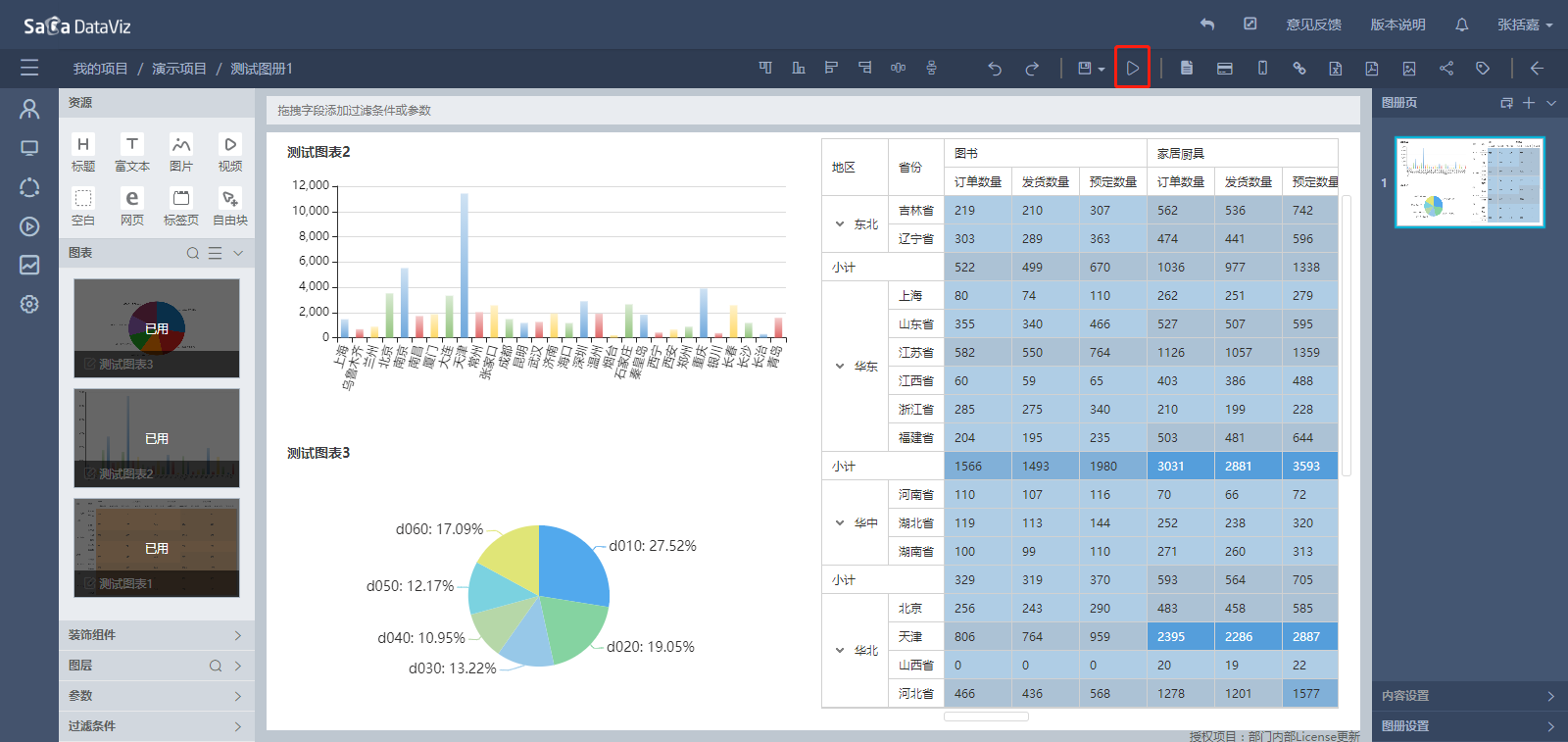Viewport: 1568px width, 742px height.
Task: Click the edit box icon in header
Action: pyautogui.click(x=1250, y=24)
